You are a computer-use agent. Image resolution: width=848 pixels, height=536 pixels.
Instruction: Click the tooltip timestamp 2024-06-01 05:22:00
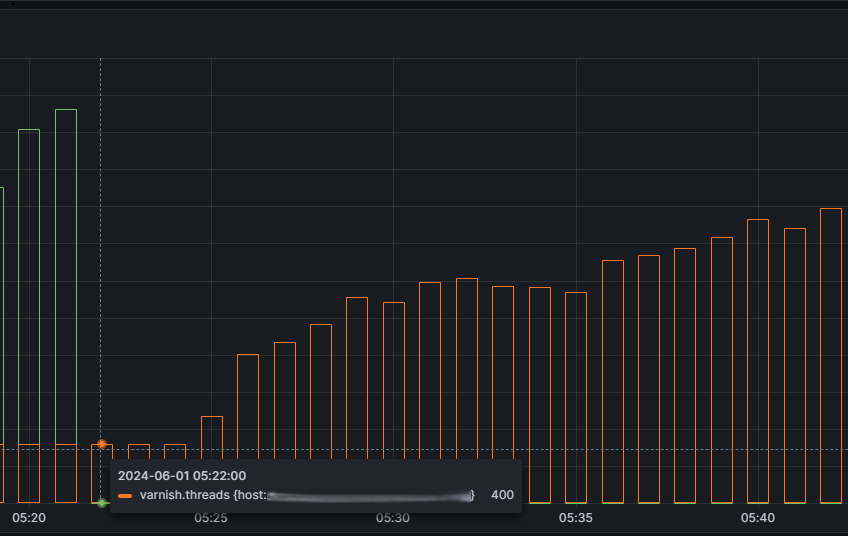click(x=182, y=475)
